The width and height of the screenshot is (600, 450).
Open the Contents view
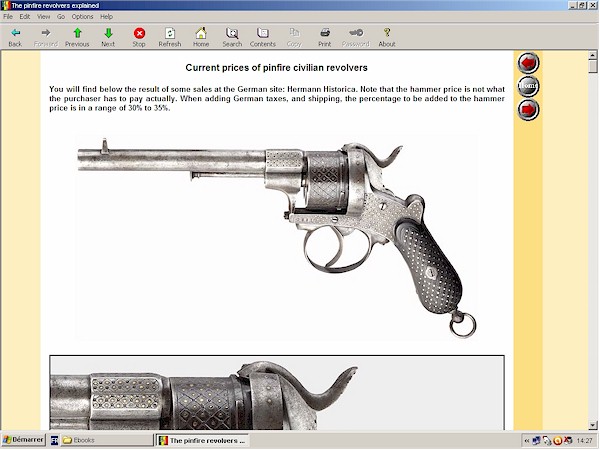[263, 38]
